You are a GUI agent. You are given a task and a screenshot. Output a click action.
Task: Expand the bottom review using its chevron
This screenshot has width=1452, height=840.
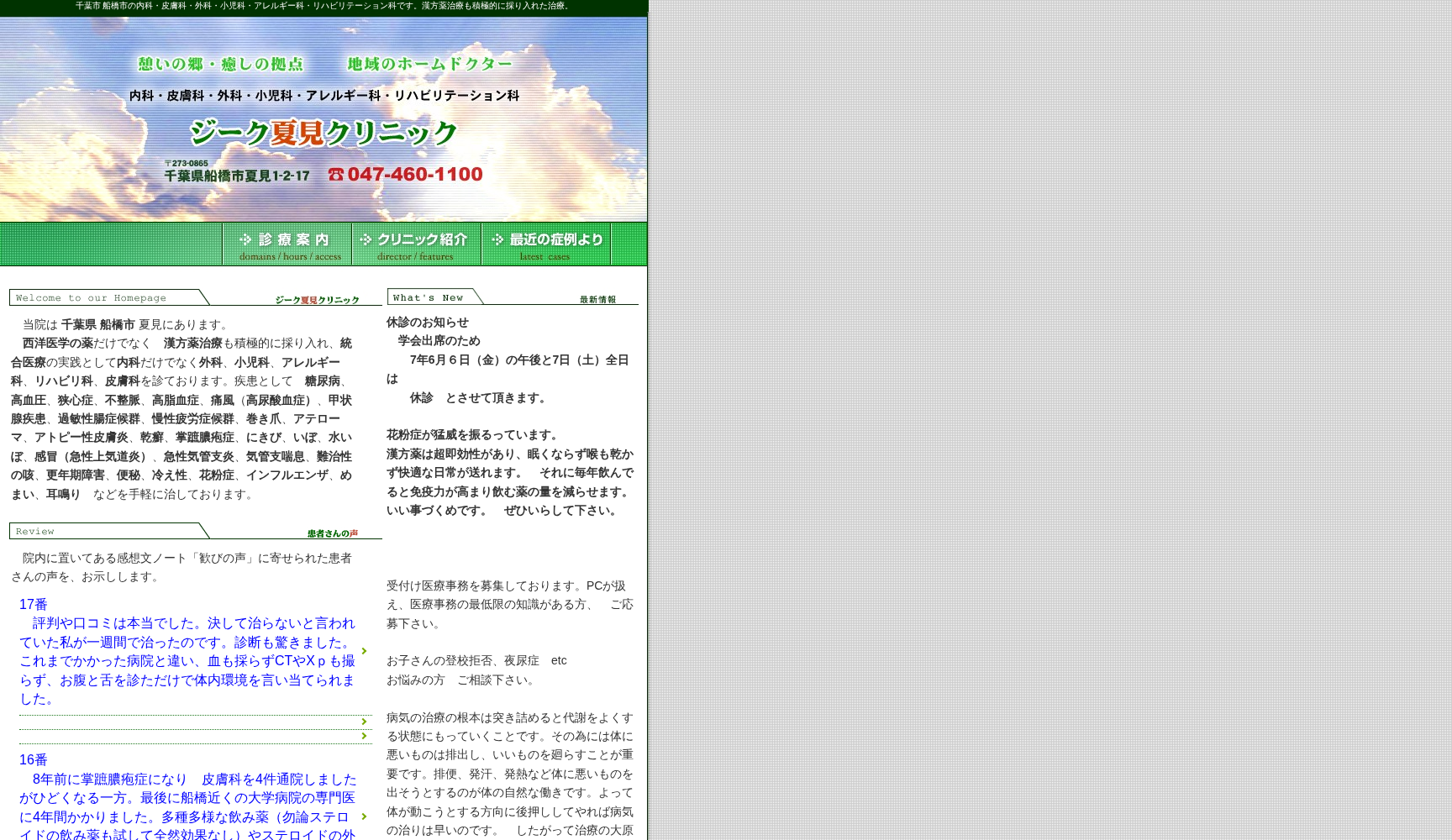click(x=364, y=816)
